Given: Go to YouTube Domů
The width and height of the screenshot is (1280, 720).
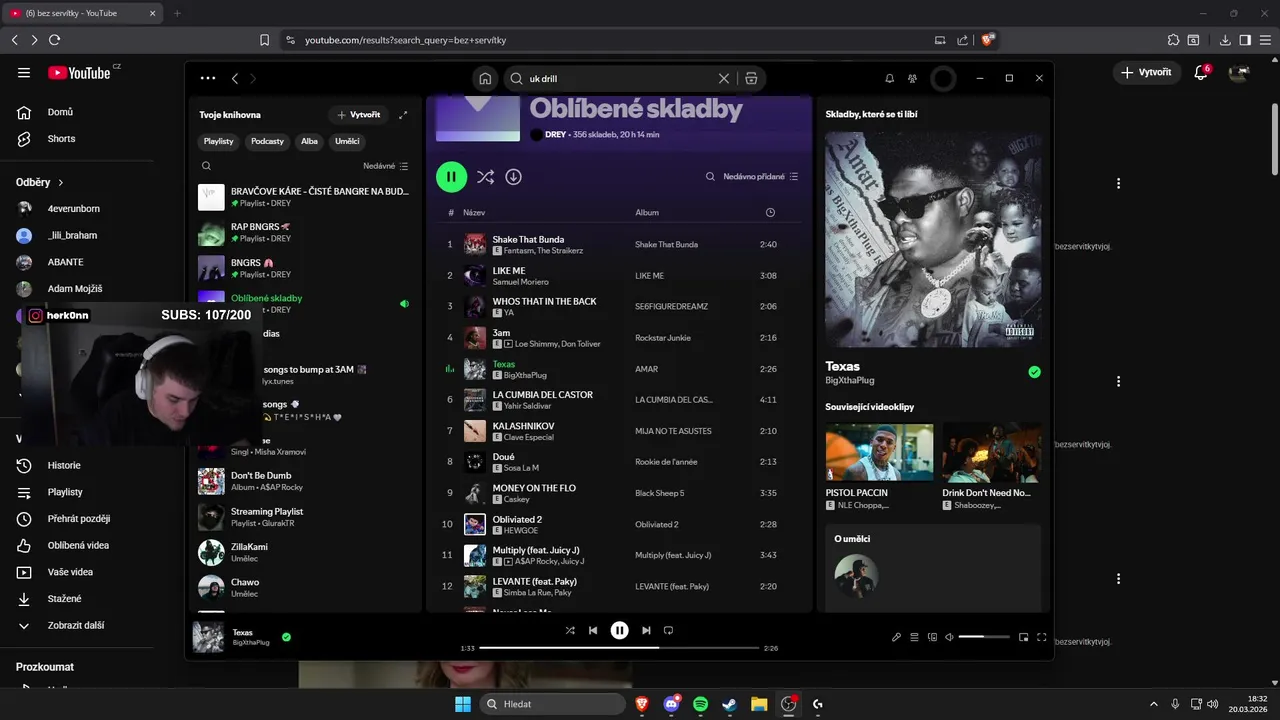Looking at the screenshot, I should coord(60,112).
